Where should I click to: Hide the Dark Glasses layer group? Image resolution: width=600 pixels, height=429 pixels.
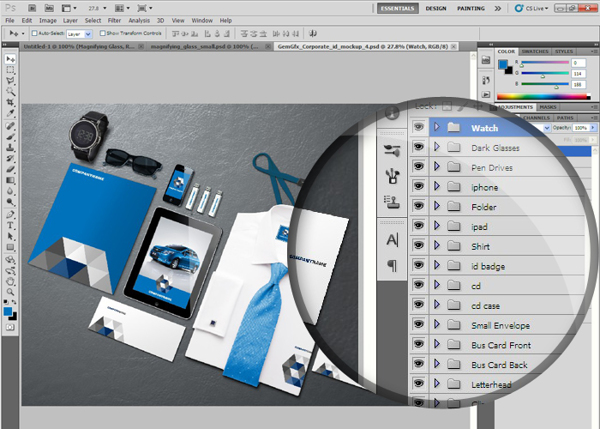419,147
